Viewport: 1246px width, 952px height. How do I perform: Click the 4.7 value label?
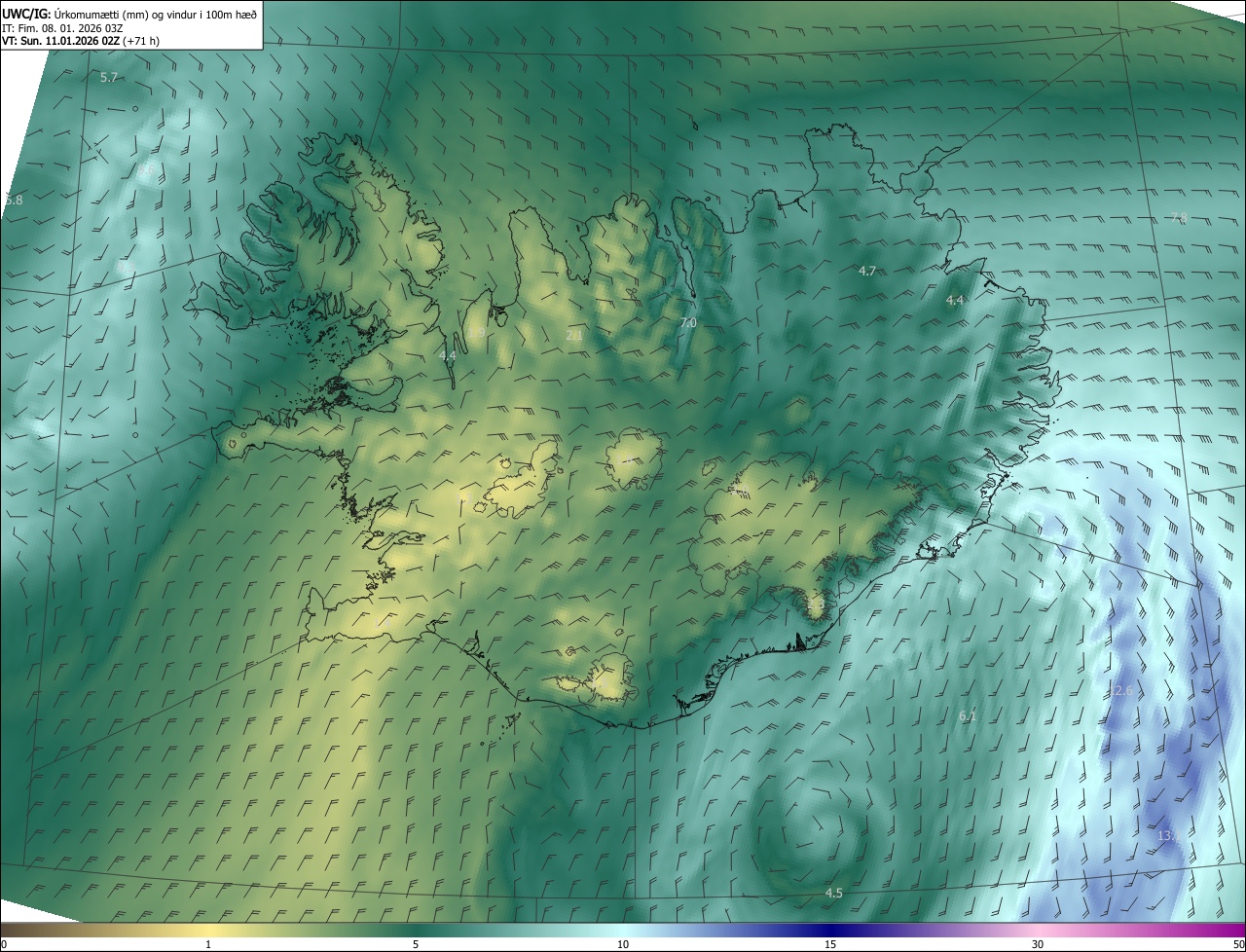pyautogui.click(x=867, y=271)
